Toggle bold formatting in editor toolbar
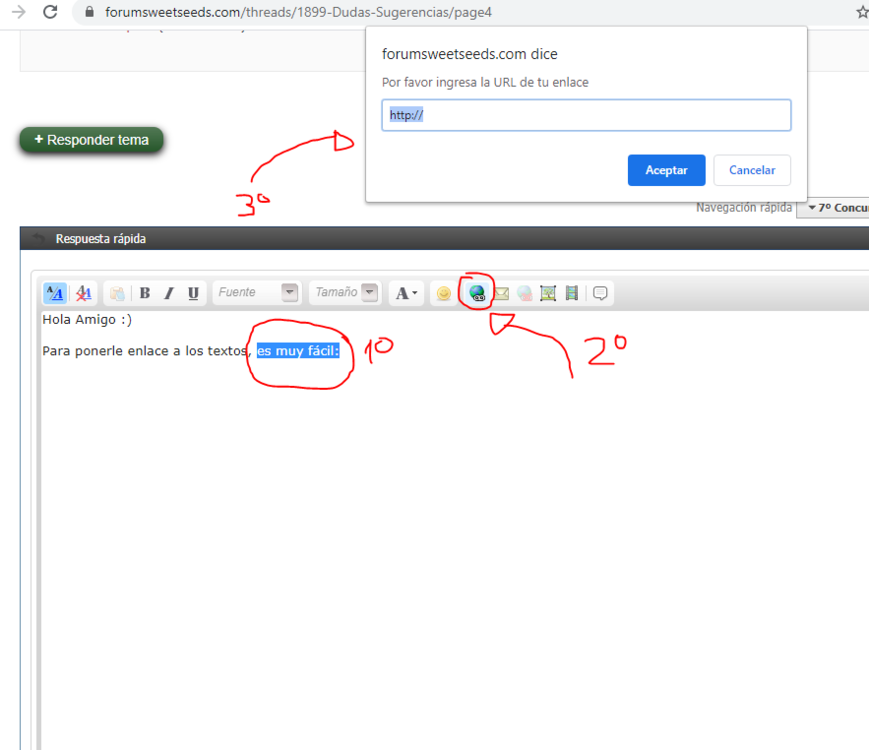 [x=145, y=293]
